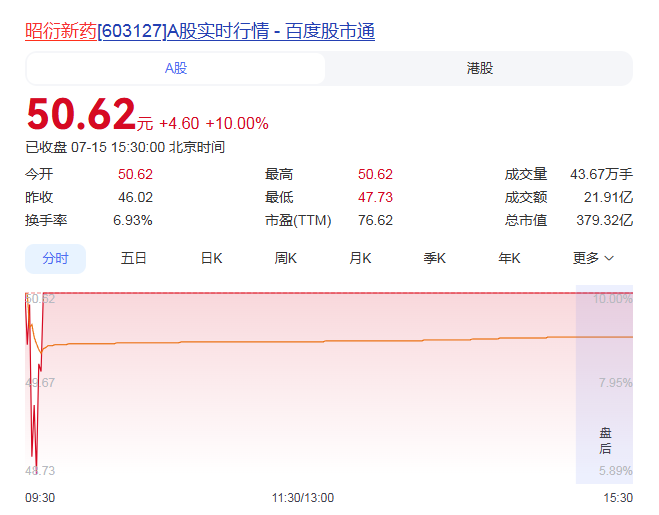Click the 成交量 label
659x515 pixels.
pos(526,174)
